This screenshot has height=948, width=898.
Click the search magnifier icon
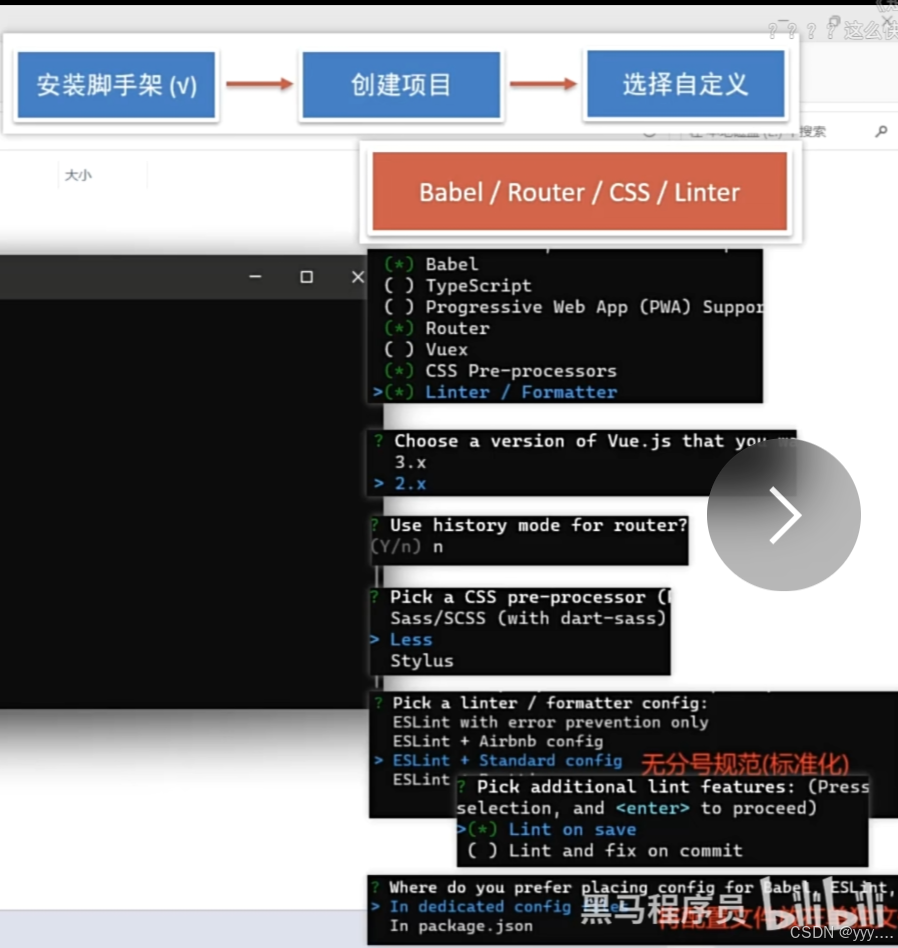881,131
